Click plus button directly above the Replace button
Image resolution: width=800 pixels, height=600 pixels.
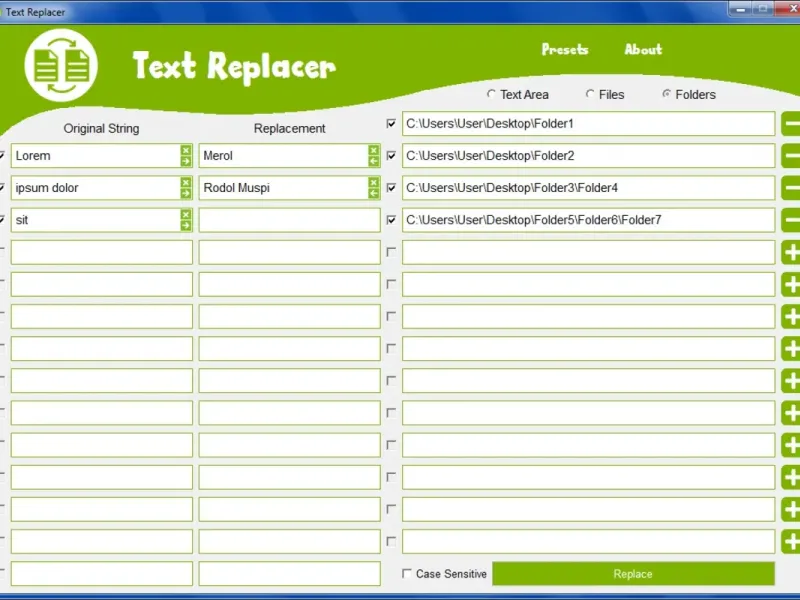tap(791, 541)
